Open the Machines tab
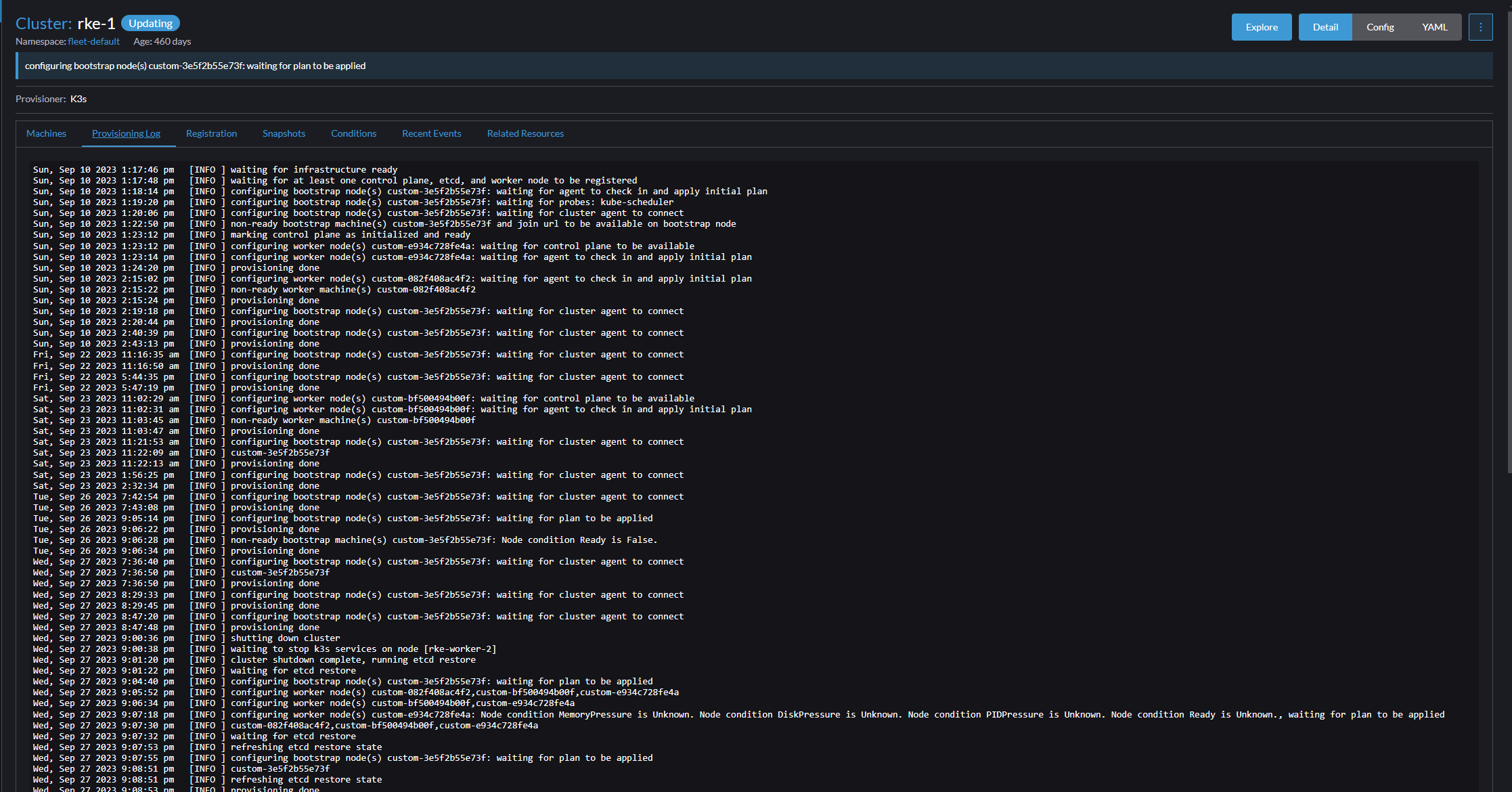This screenshot has width=1512, height=792. coord(46,133)
